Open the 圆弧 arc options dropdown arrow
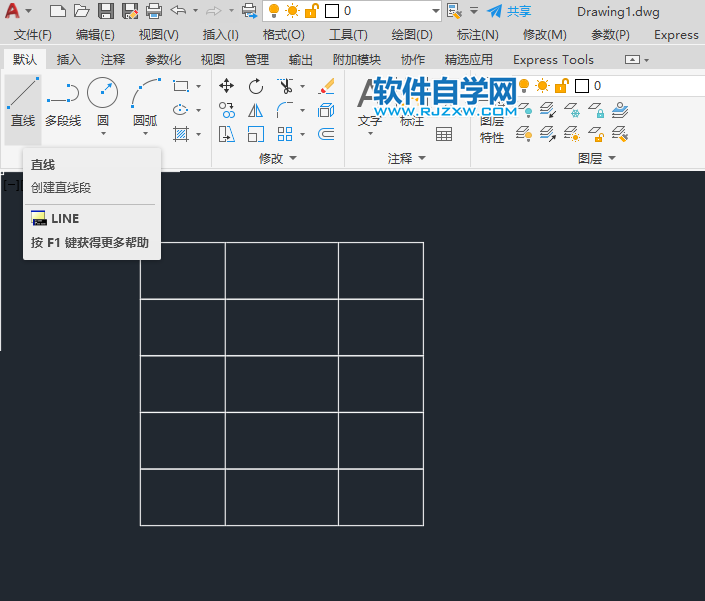 tap(145, 134)
